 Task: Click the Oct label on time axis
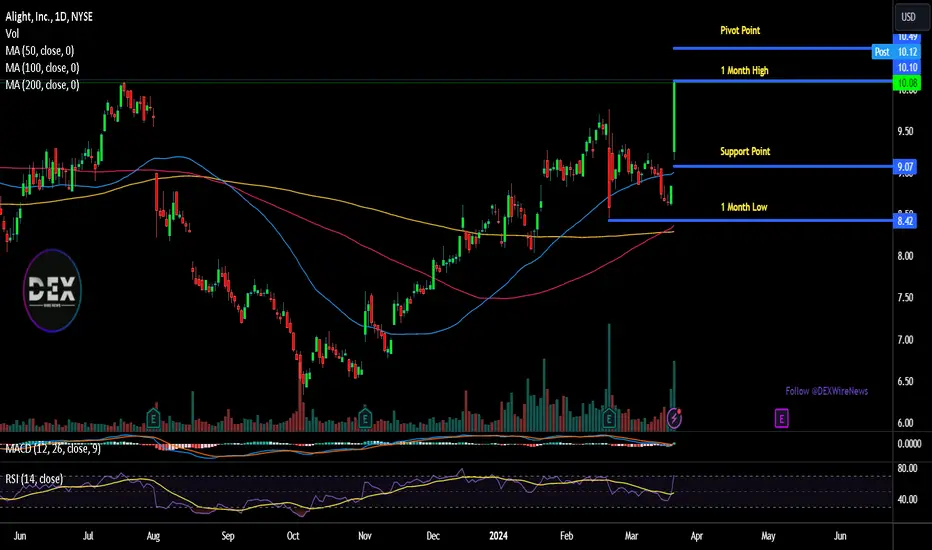pyautogui.click(x=293, y=536)
